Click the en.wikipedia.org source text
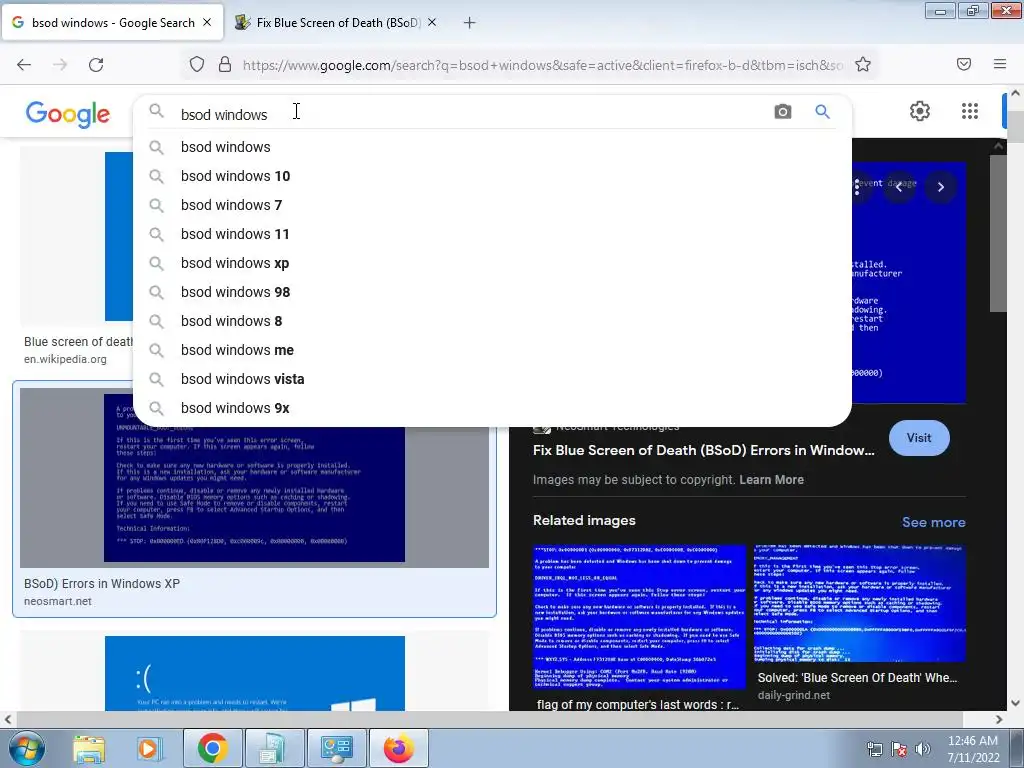Image resolution: width=1024 pixels, height=768 pixels. (x=65, y=359)
